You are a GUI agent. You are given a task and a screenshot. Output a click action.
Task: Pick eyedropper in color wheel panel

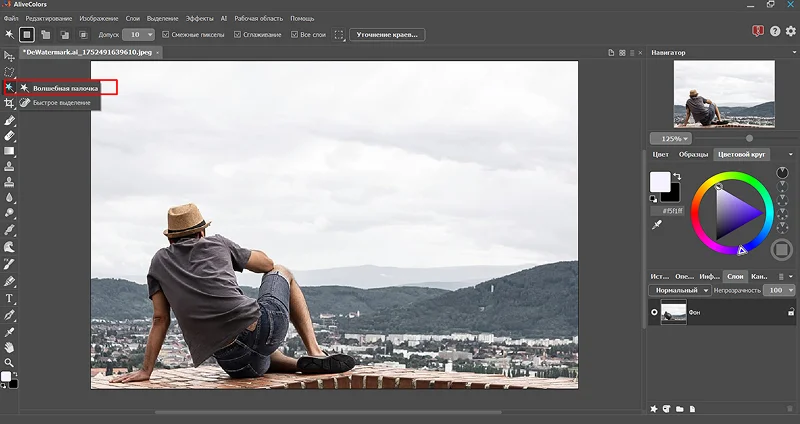[x=657, y=225]
